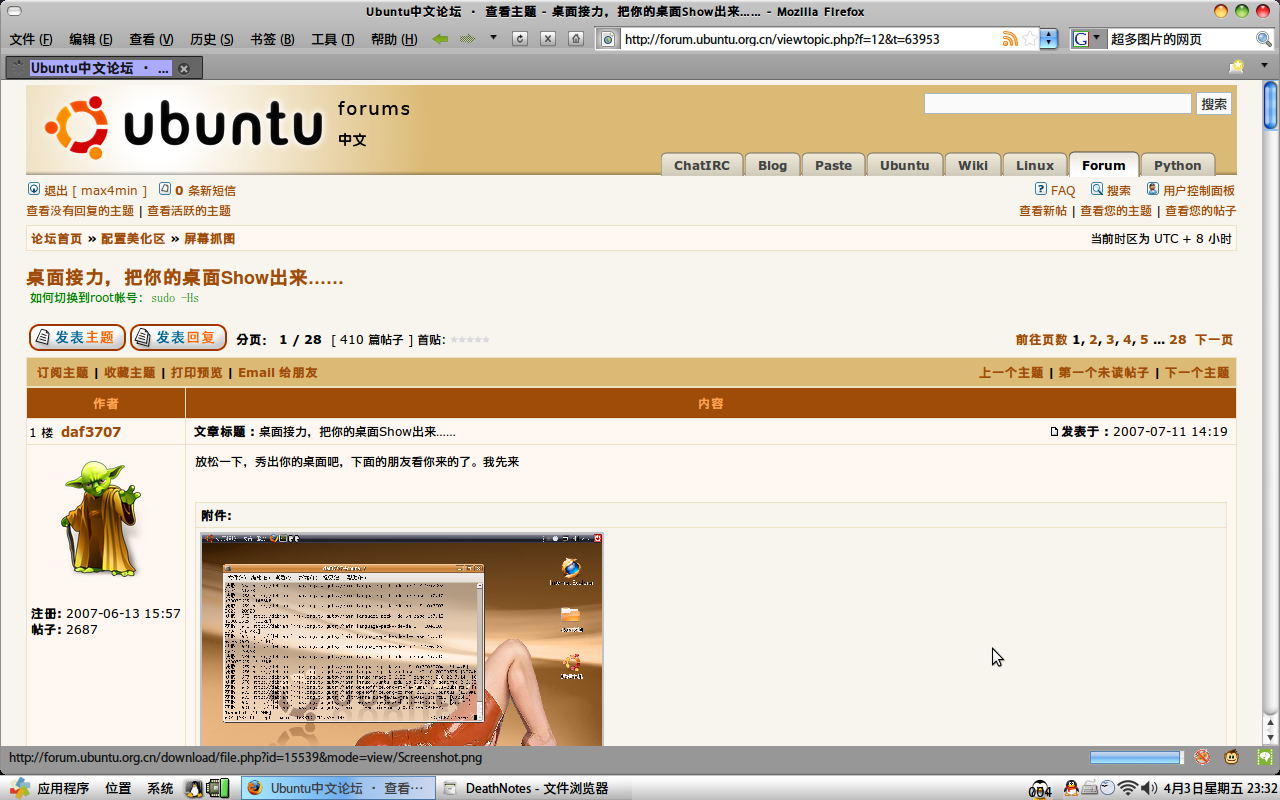Click 收藏主题 bookmark topic link

pos(130,372)
